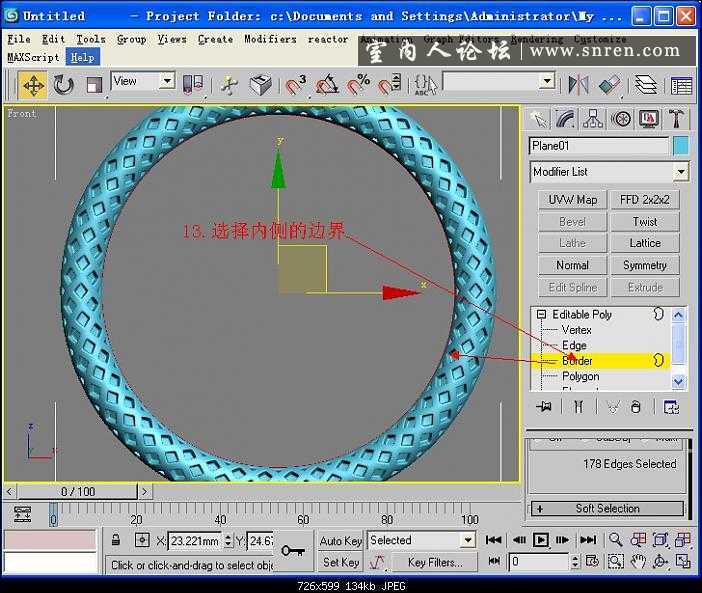Open the MAXScript menu

(x=33, y=57)
